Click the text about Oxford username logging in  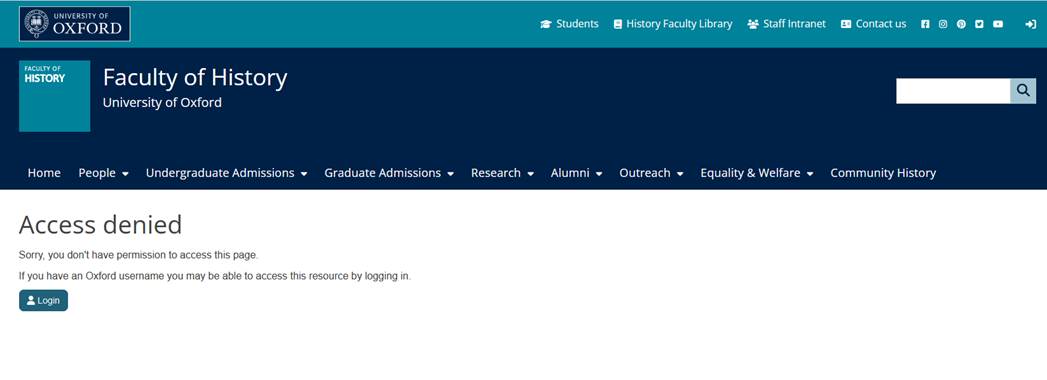pos(215,276)
